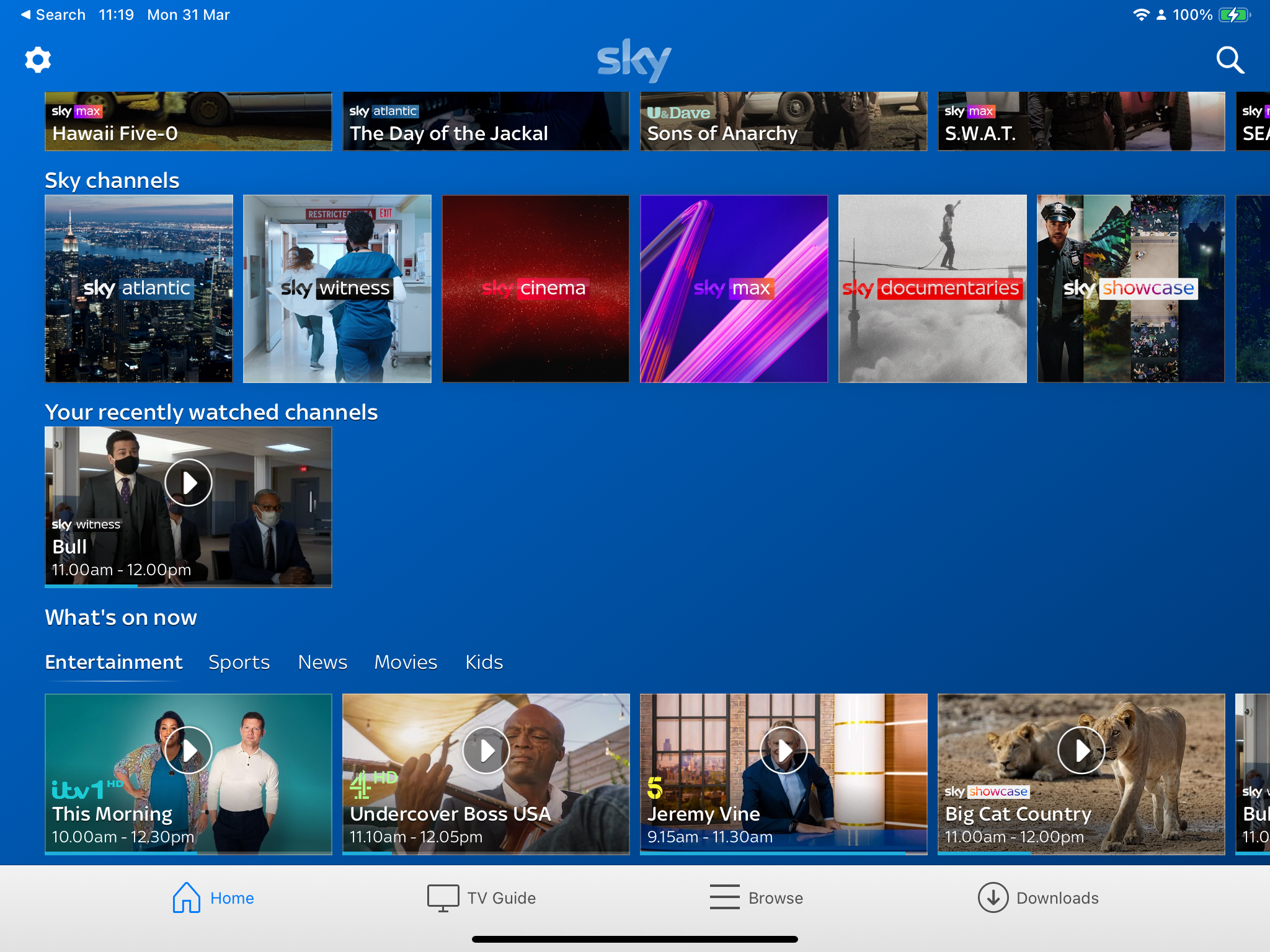1270x952 pixels.
Task: Open the Downloads tab icon
Action: point(993,897)
